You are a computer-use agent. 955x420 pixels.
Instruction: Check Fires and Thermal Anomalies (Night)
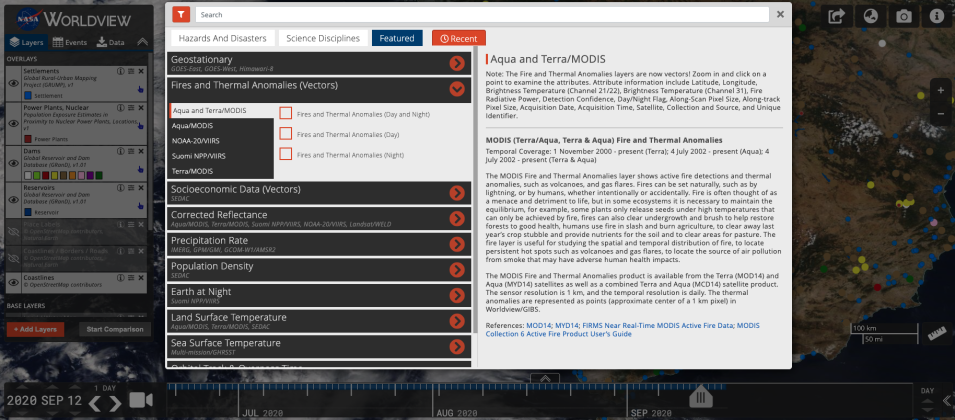pyautogui.click(x=286, y=155)
